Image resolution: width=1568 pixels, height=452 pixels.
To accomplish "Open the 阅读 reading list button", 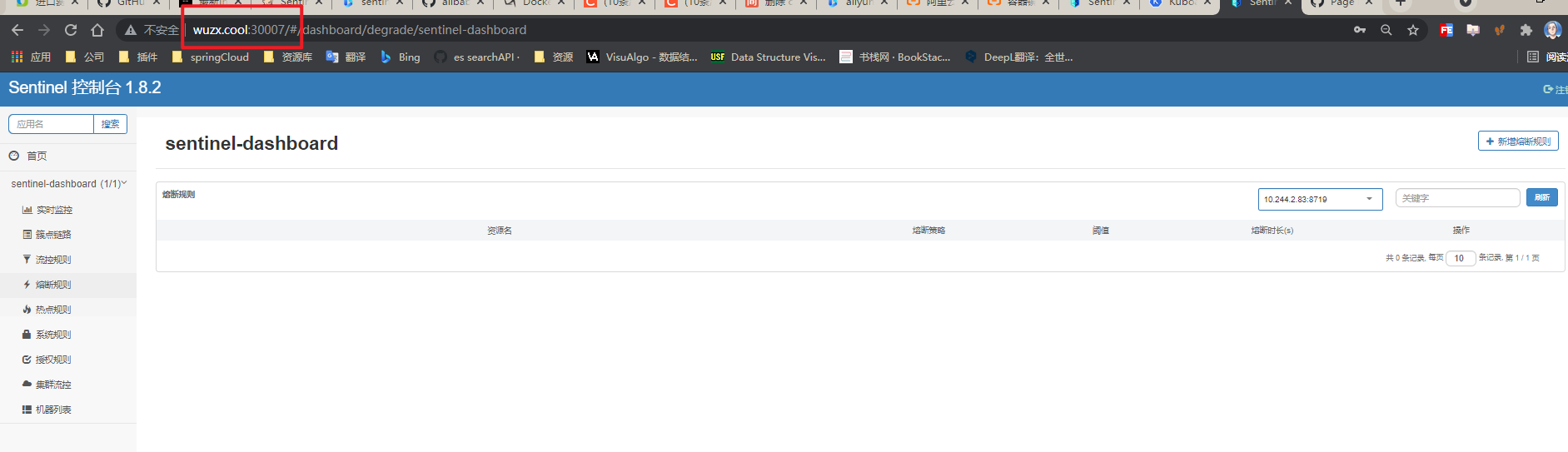I will click(1548, 57).
